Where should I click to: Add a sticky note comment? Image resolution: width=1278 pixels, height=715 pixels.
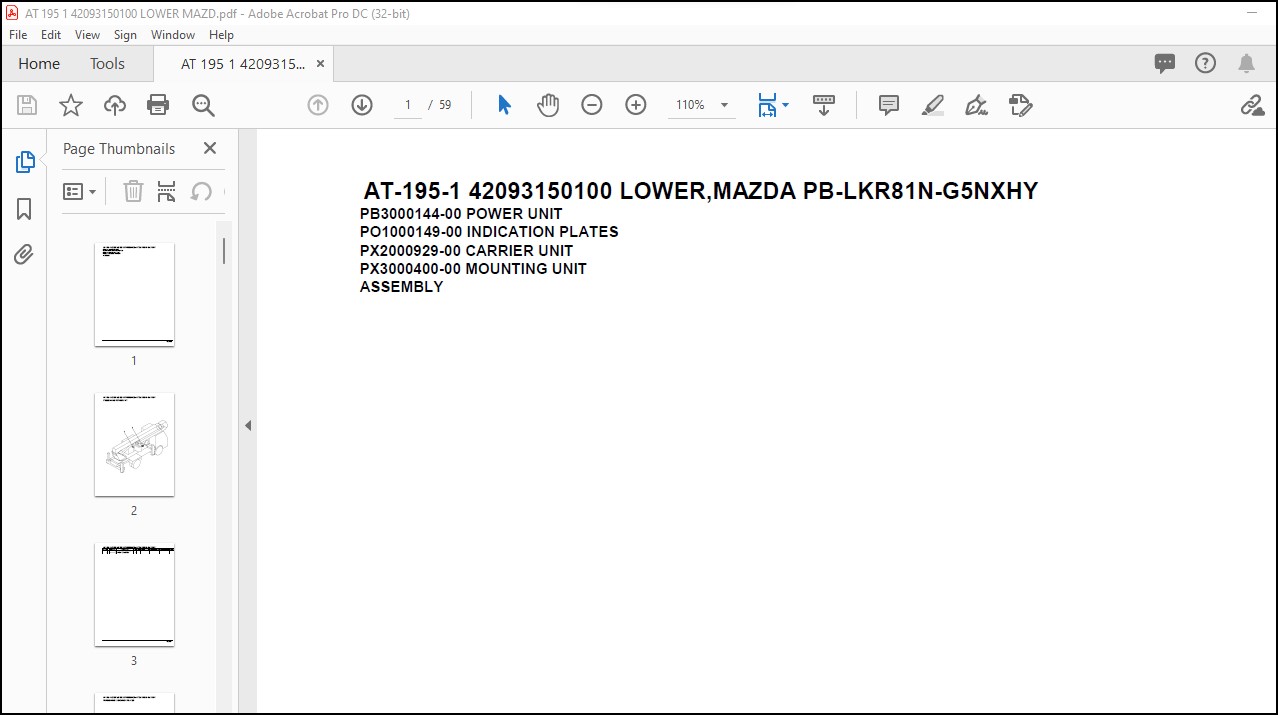889,105
